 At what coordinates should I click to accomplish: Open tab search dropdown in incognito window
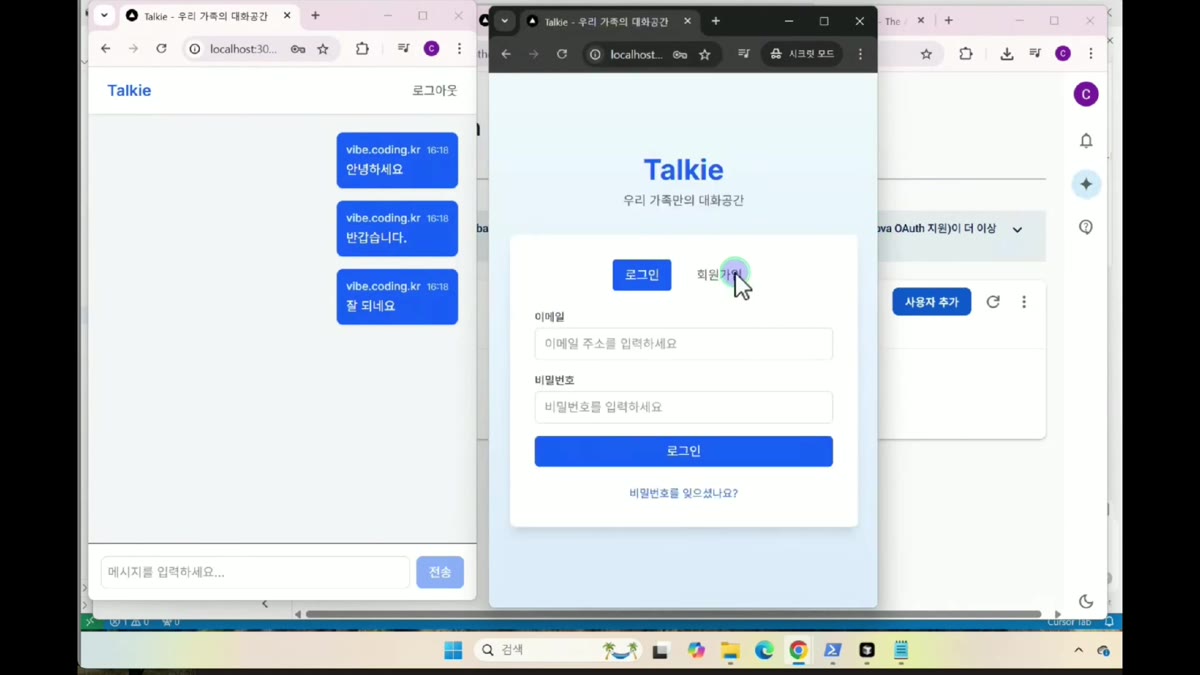tap(505, 21)
